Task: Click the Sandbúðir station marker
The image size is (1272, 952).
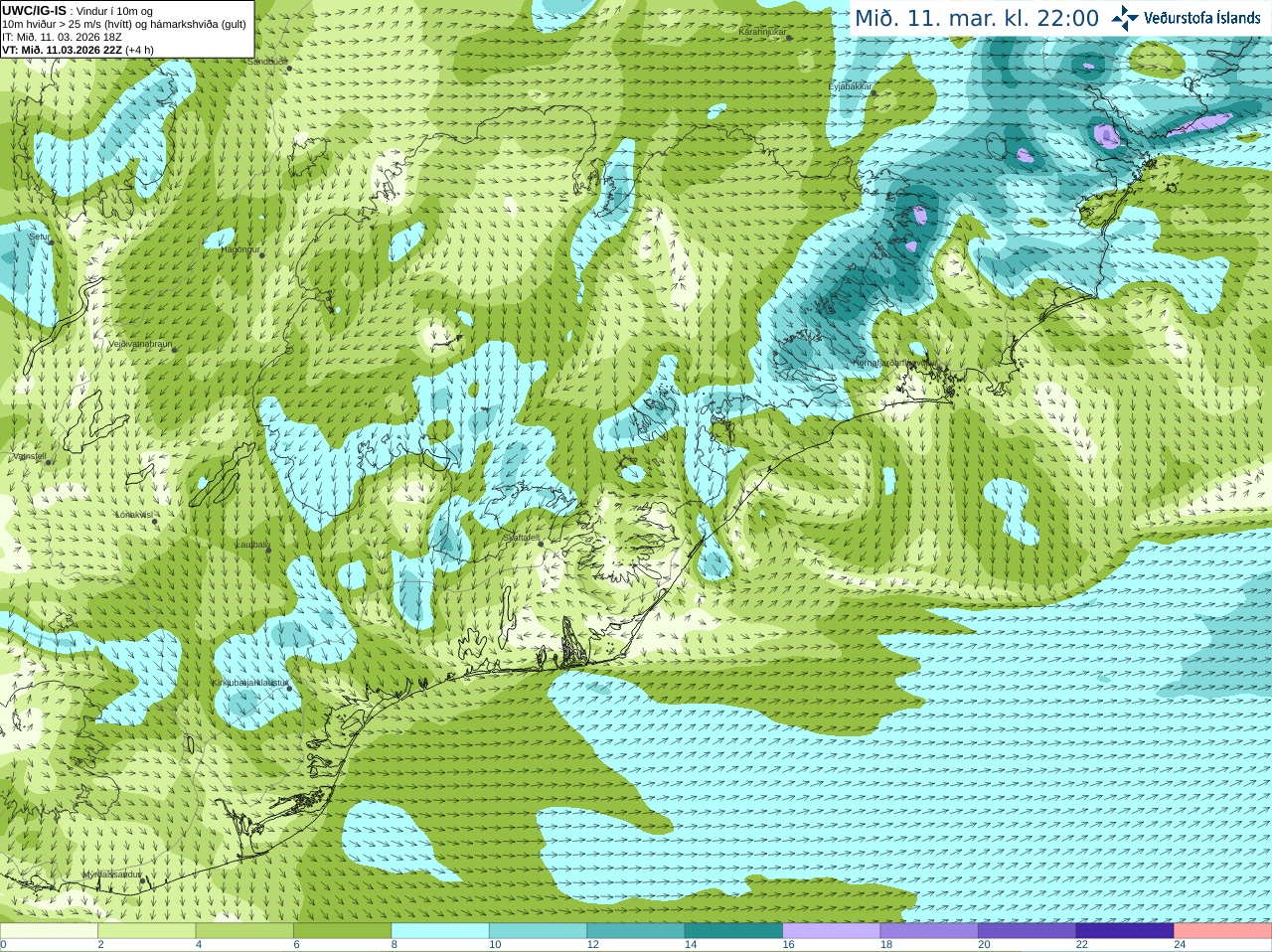Action: [289, 69]
